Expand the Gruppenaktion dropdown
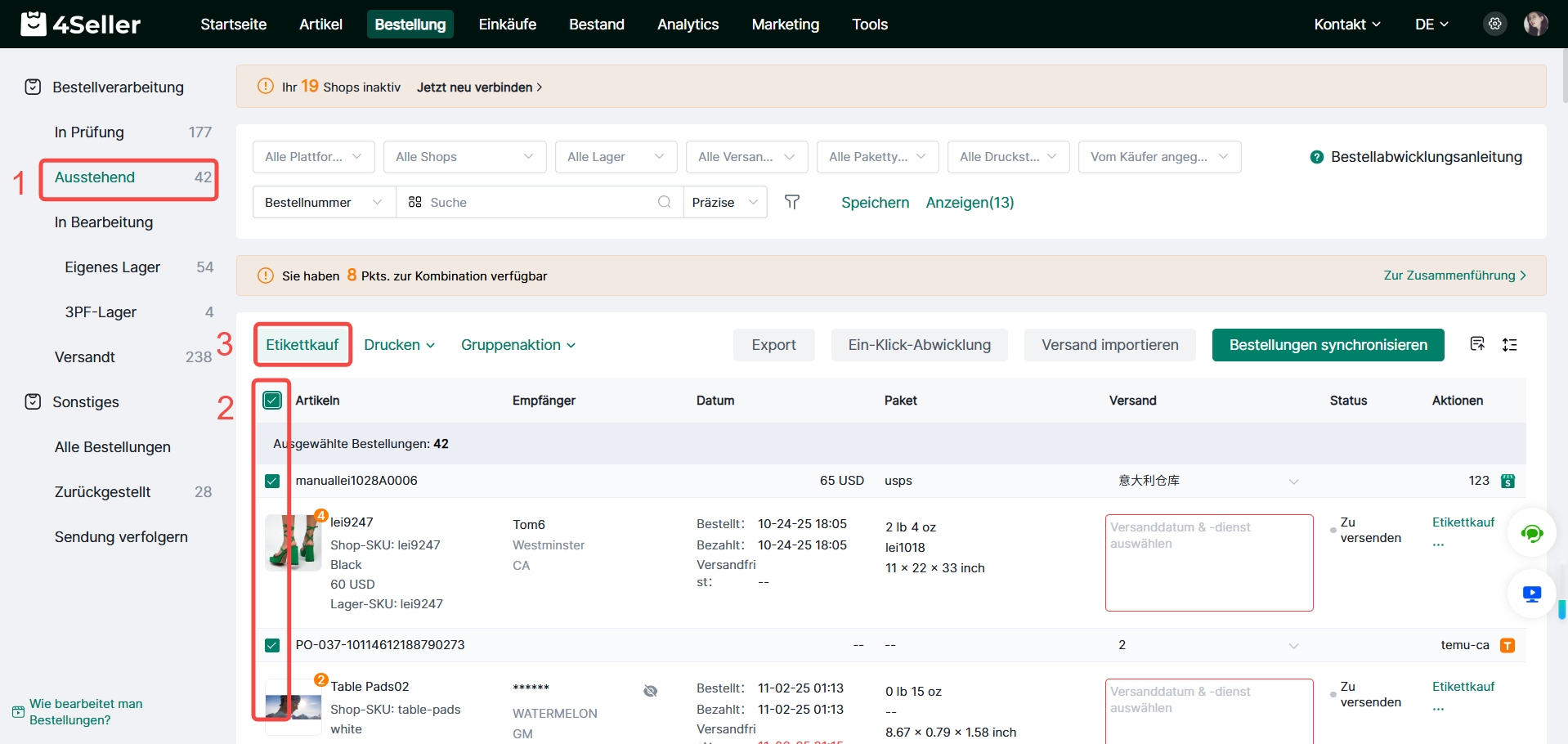This screenshot has height=744, width=1568. pyautogui.click(x=517, y=345)
